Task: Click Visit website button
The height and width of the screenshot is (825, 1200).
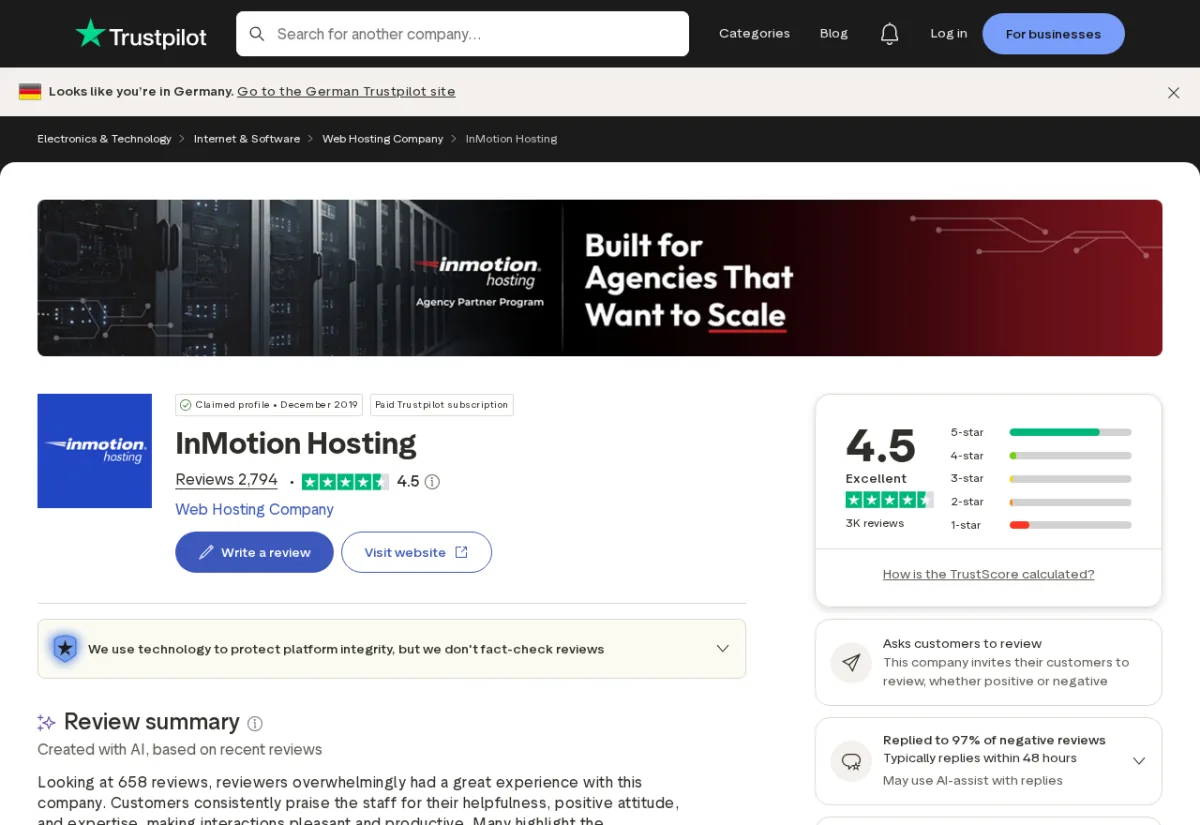Action: [x=416, y=552]
